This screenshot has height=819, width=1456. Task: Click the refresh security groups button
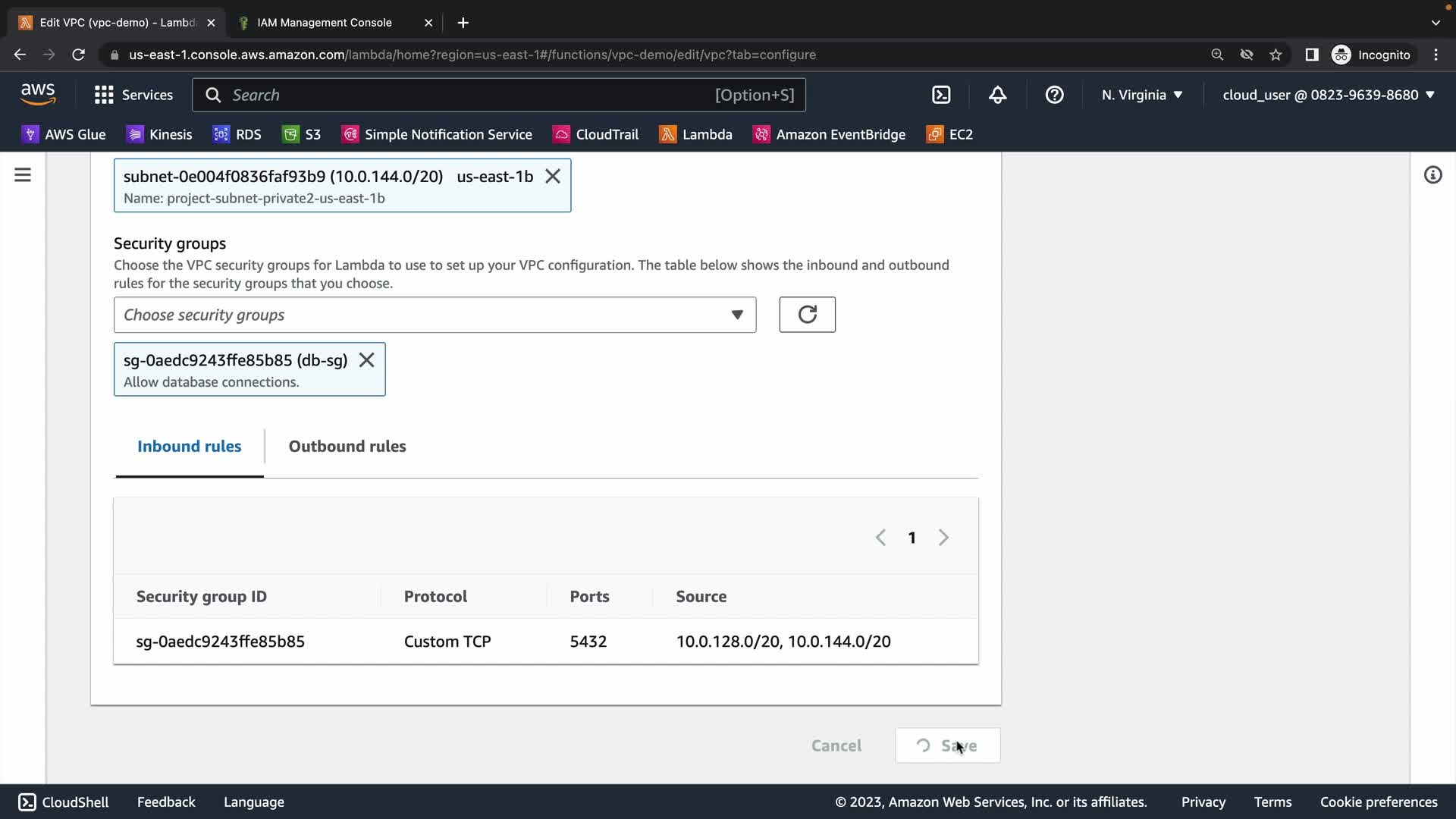807,315
